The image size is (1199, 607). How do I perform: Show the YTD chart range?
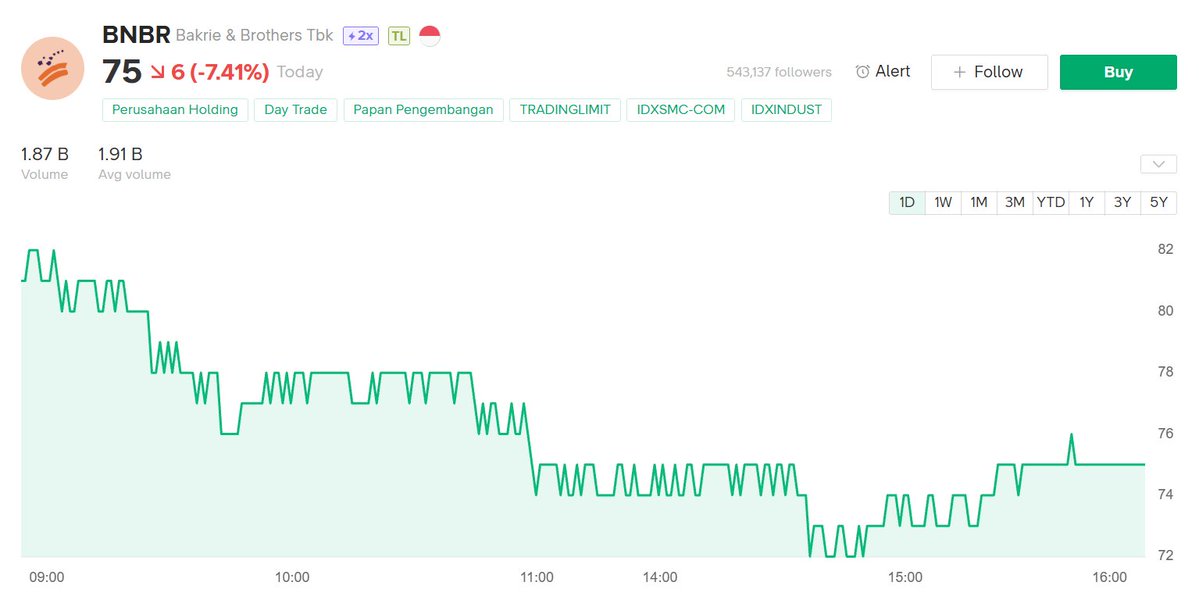click(1051, 203)
